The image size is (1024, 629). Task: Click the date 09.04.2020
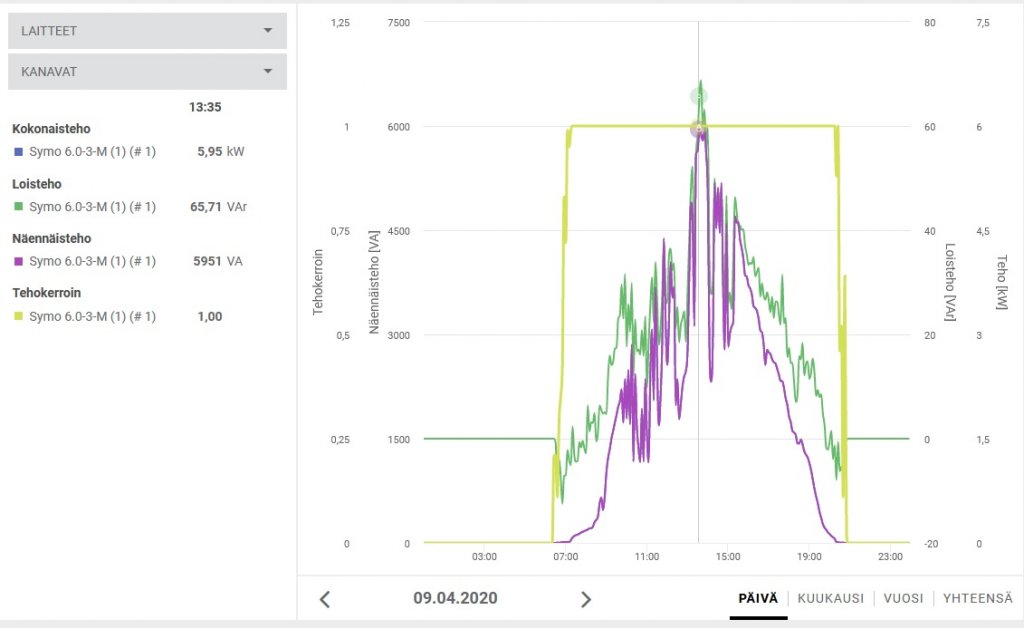tap(455, 598)
